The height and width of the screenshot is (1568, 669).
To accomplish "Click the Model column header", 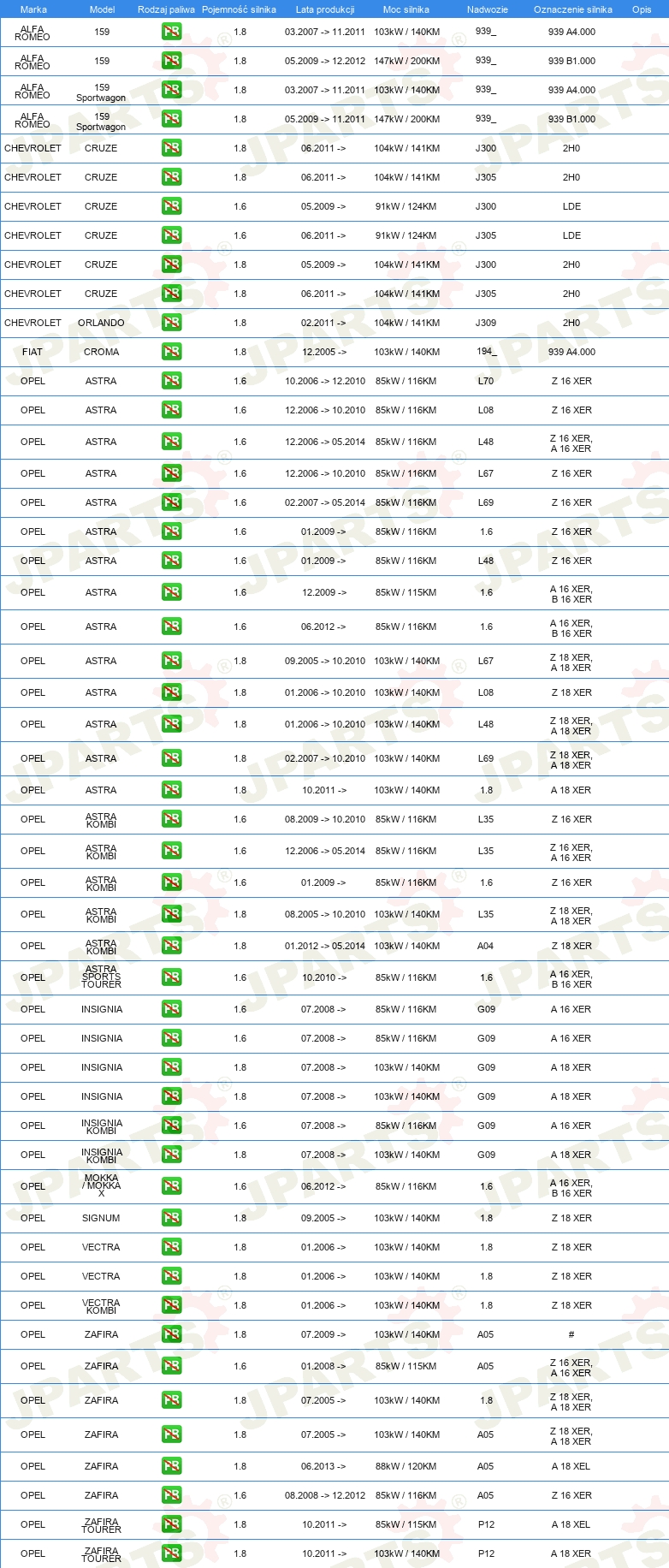I will click(x=102, y=9).
